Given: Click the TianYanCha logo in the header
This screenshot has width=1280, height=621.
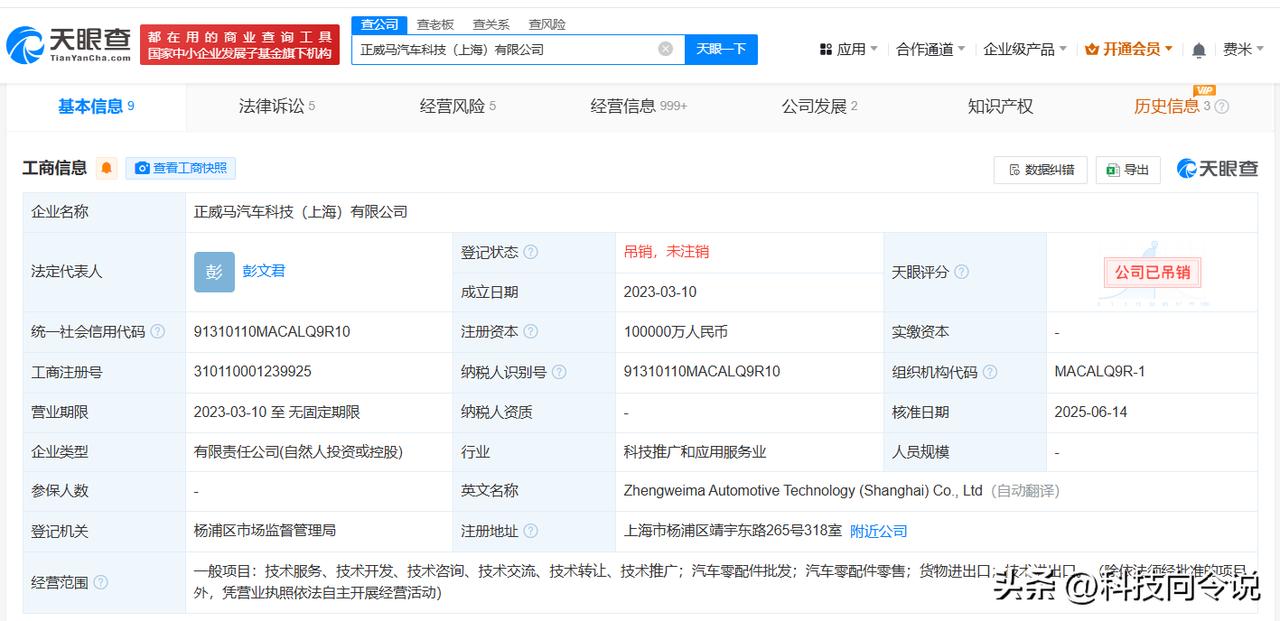Looking at the screenshot, I should point(68,45).
